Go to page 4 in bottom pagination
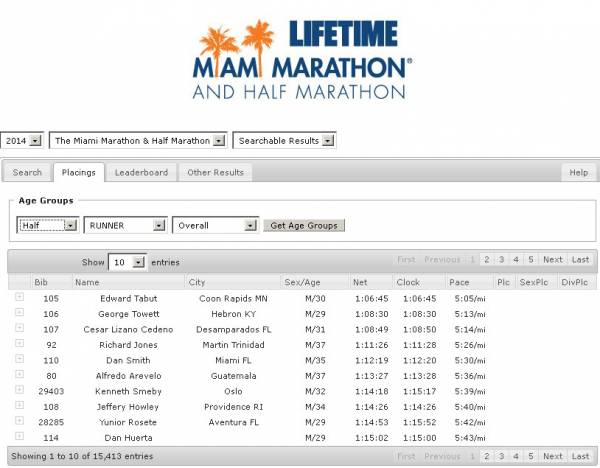This screenshot has width=600, height=468. [x=516, y=456]
